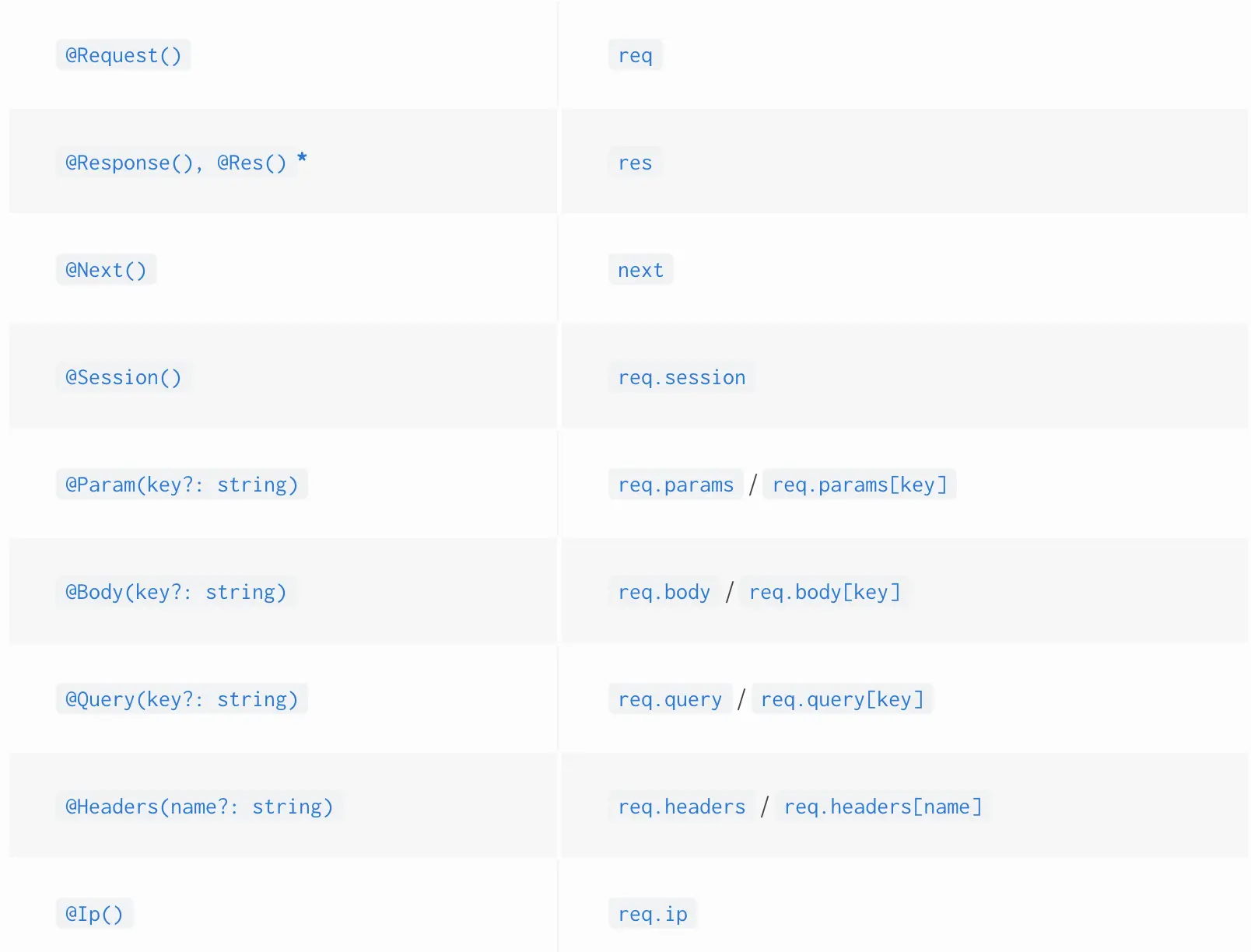Click the @Request() decorator code
Image resolution: width=1251 pixels, height=952 pixels.
pos(123,55)
